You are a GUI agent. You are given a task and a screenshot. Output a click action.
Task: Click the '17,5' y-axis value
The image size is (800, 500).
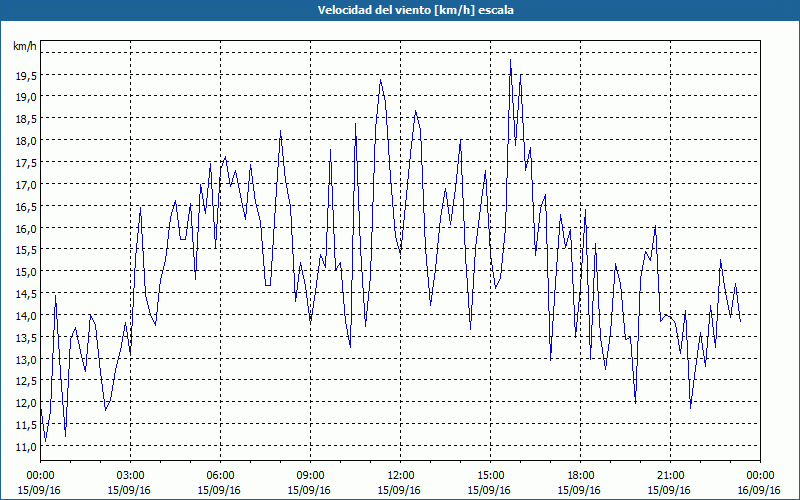pos(26,163)
